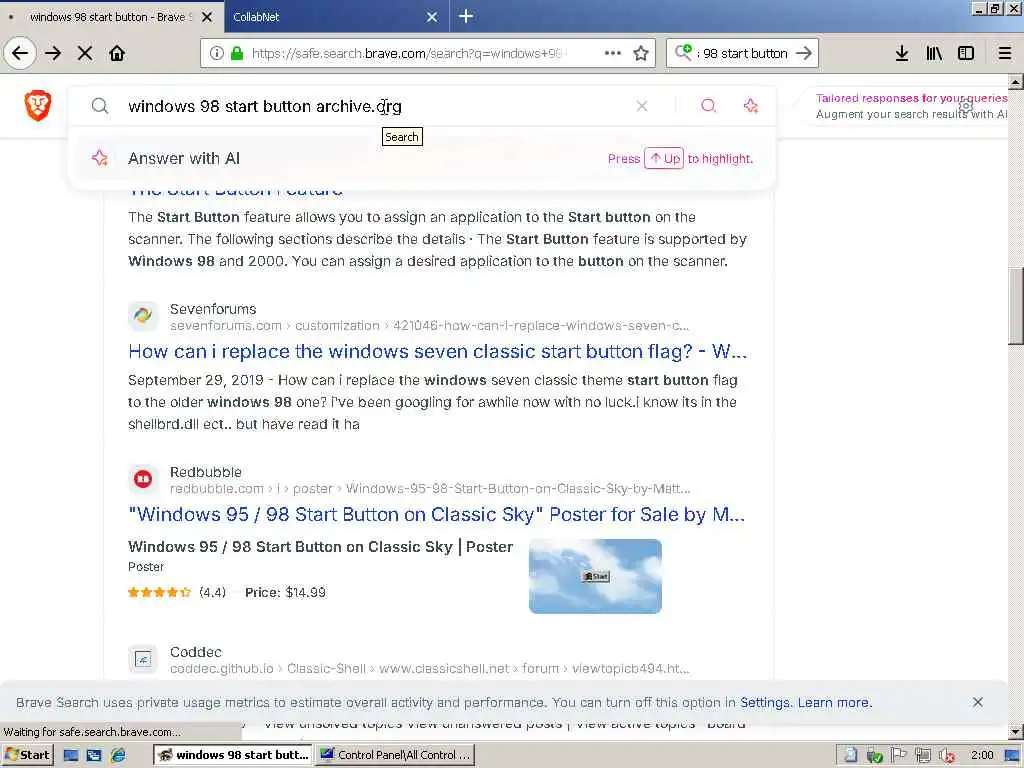Toggle the sidebar view
The height and width of the screenshot is (768, 1024).
(x=966, y=53)
